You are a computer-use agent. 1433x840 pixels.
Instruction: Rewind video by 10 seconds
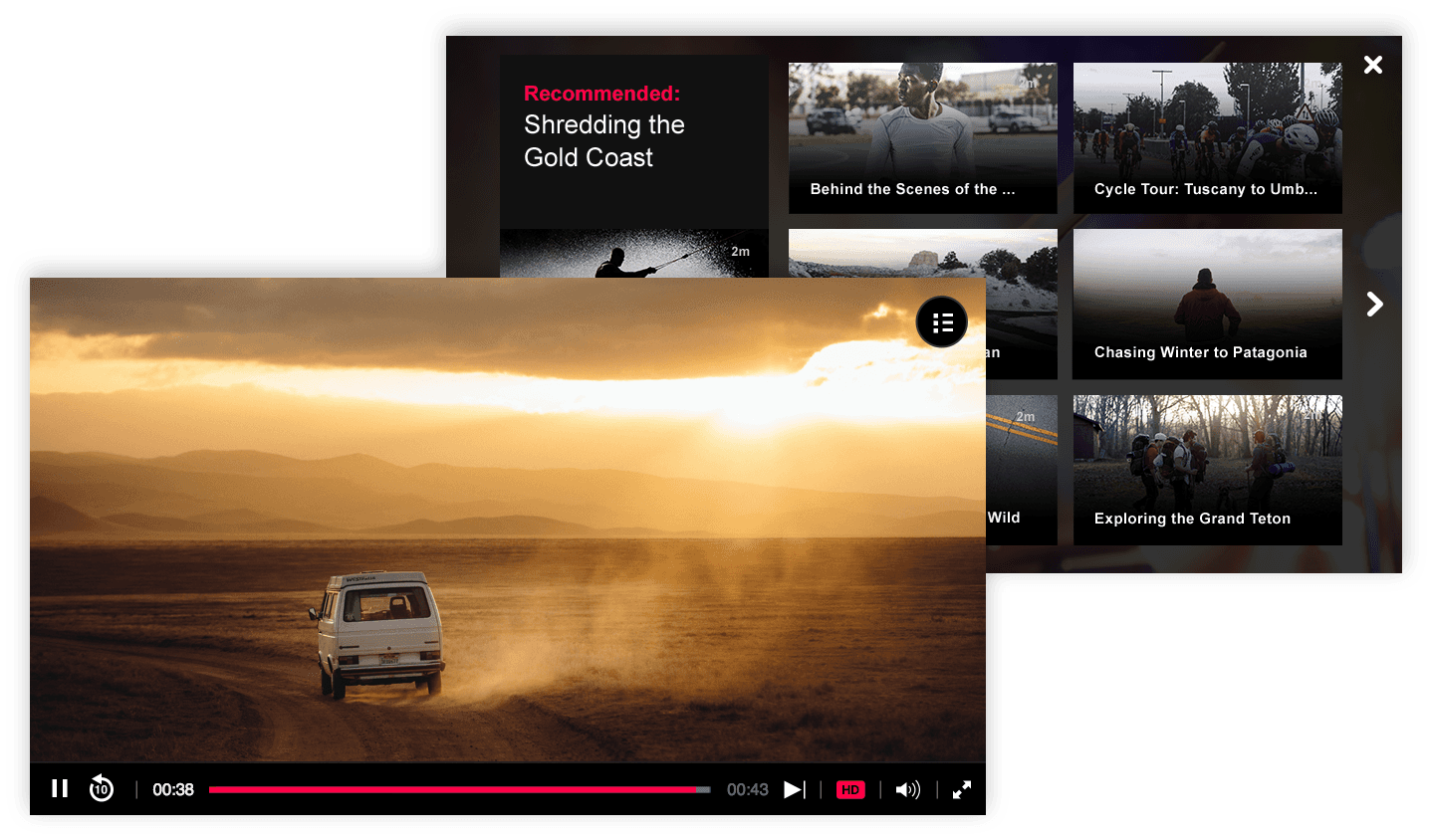click(x=102, y=789)
